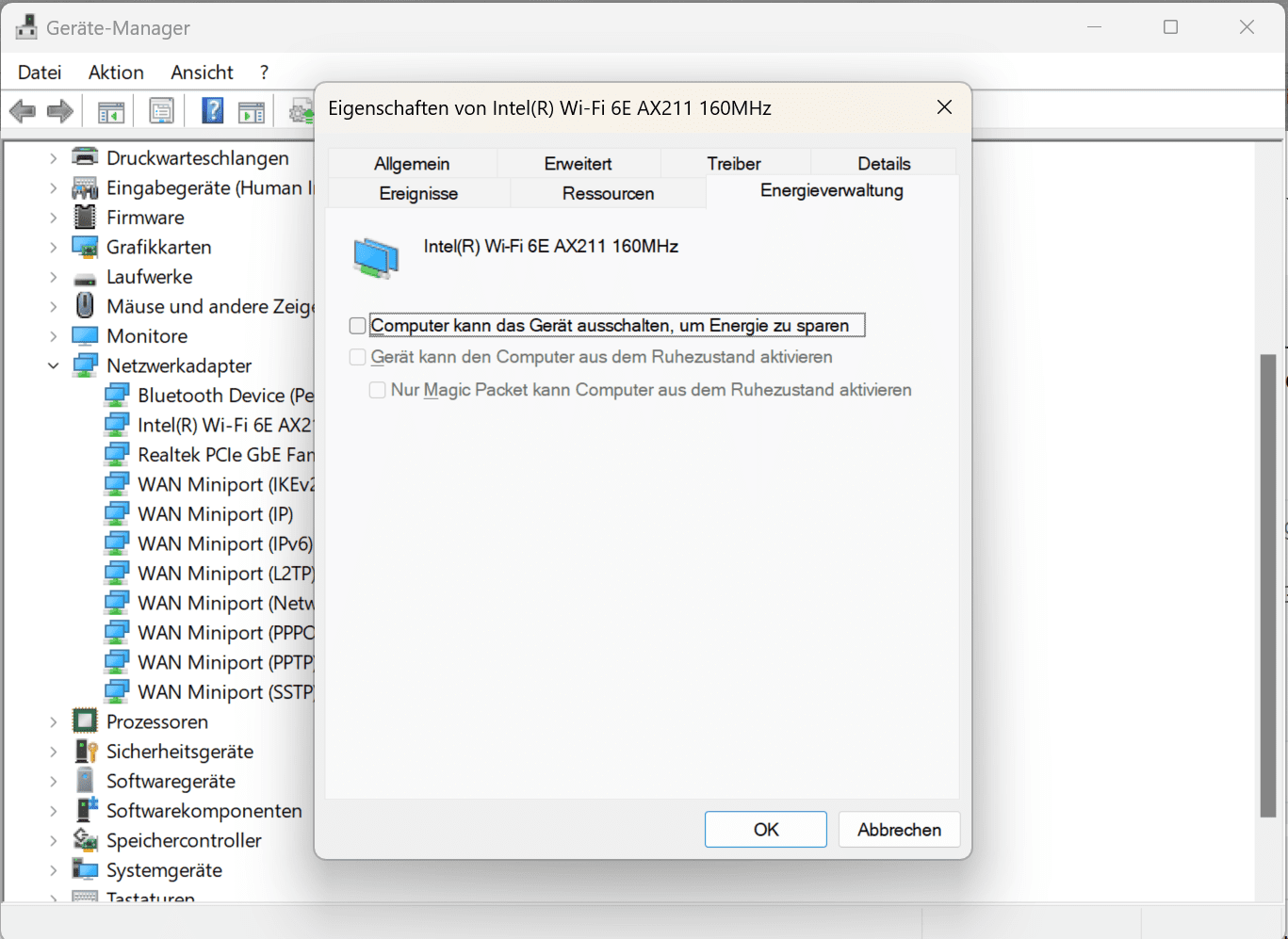Select WAN Miniport (IP) in the tree

tap(216, 514)
